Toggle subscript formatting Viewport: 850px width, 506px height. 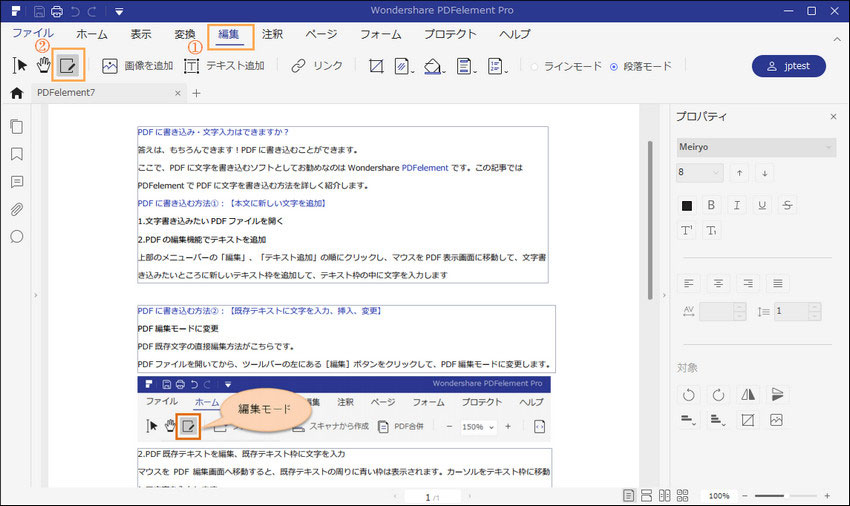711,230
